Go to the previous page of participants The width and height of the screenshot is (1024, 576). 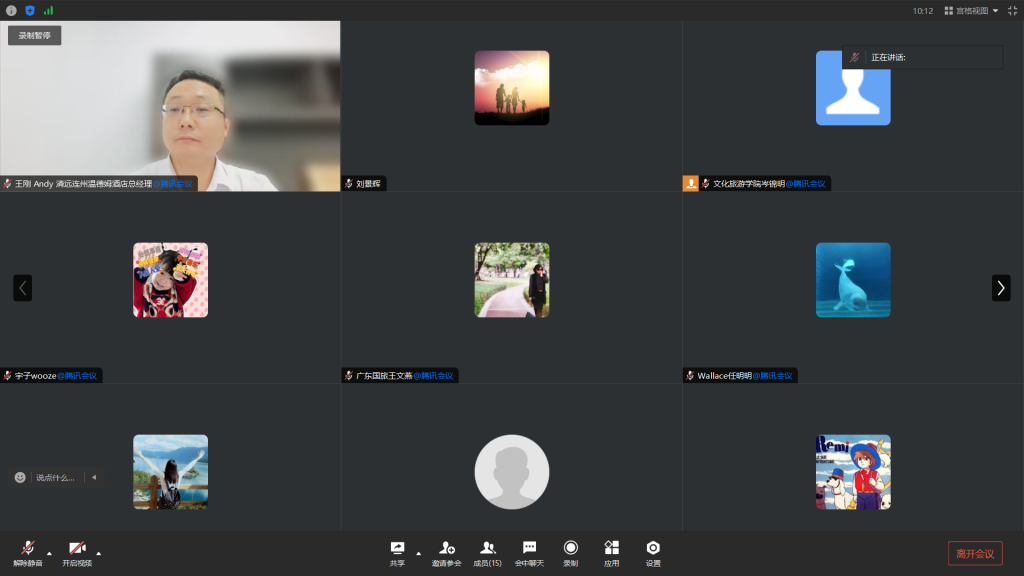(22, 288)
